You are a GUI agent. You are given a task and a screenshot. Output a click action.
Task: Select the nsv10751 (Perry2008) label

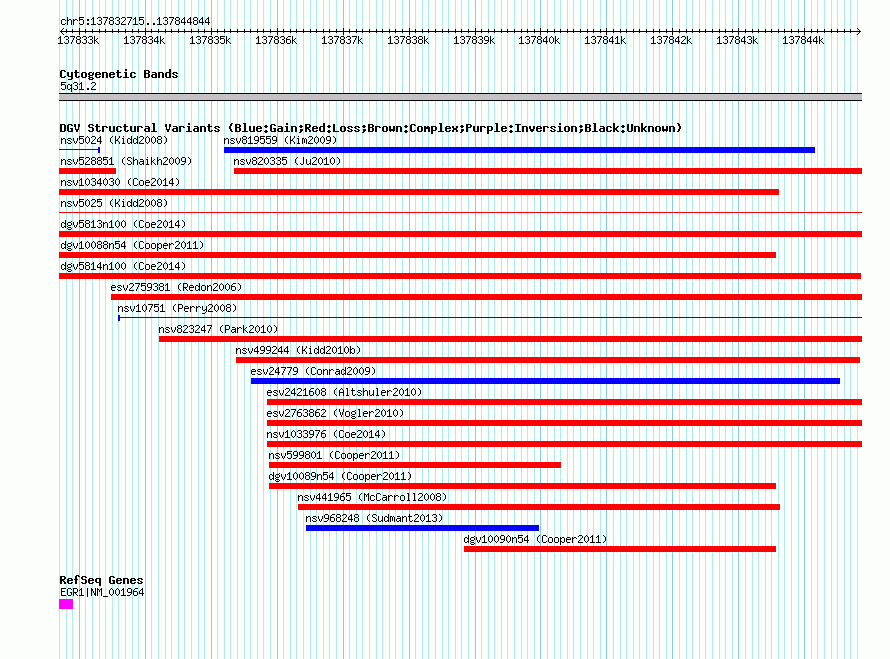(177, 308)
